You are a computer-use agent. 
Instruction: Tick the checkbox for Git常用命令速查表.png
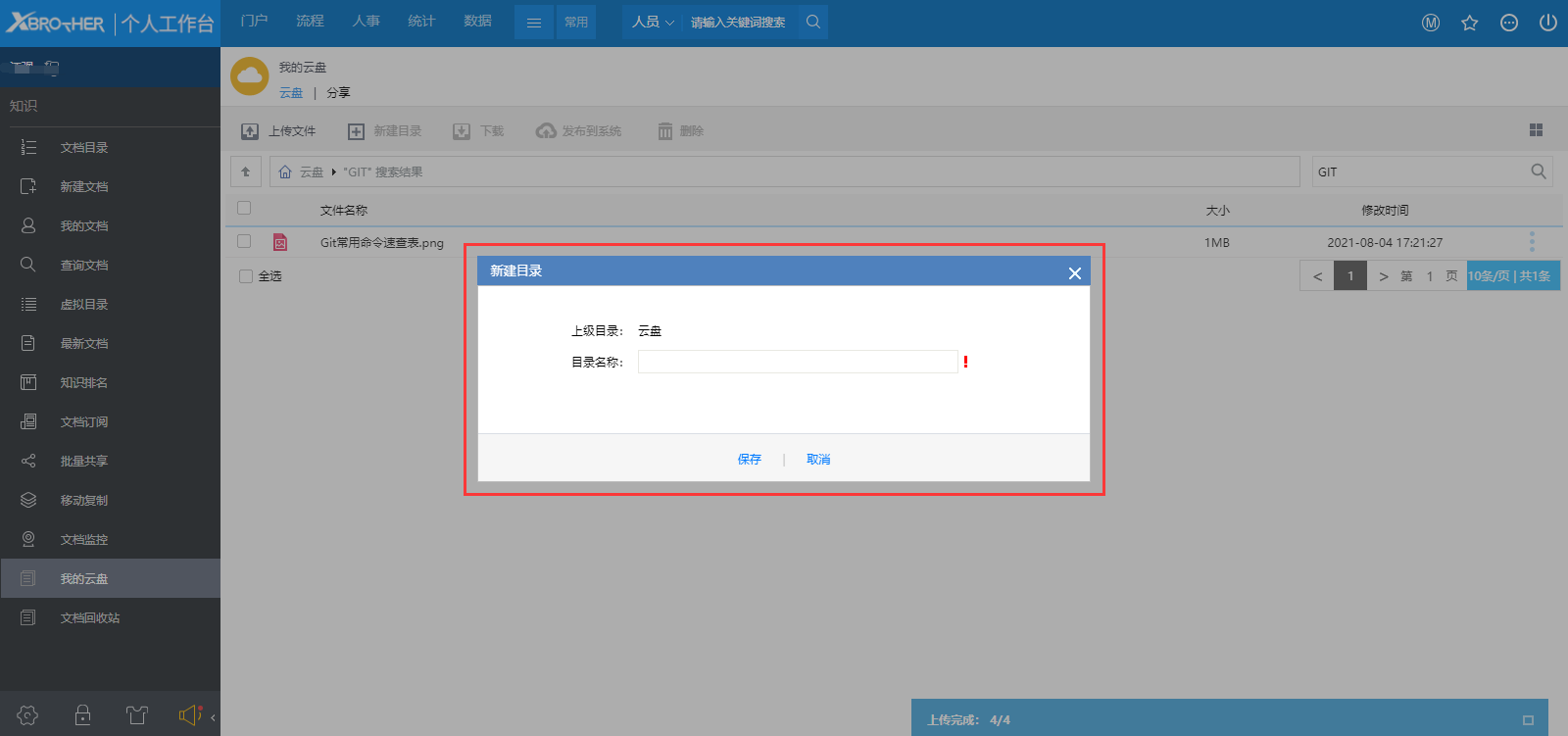tap(244, 241)
